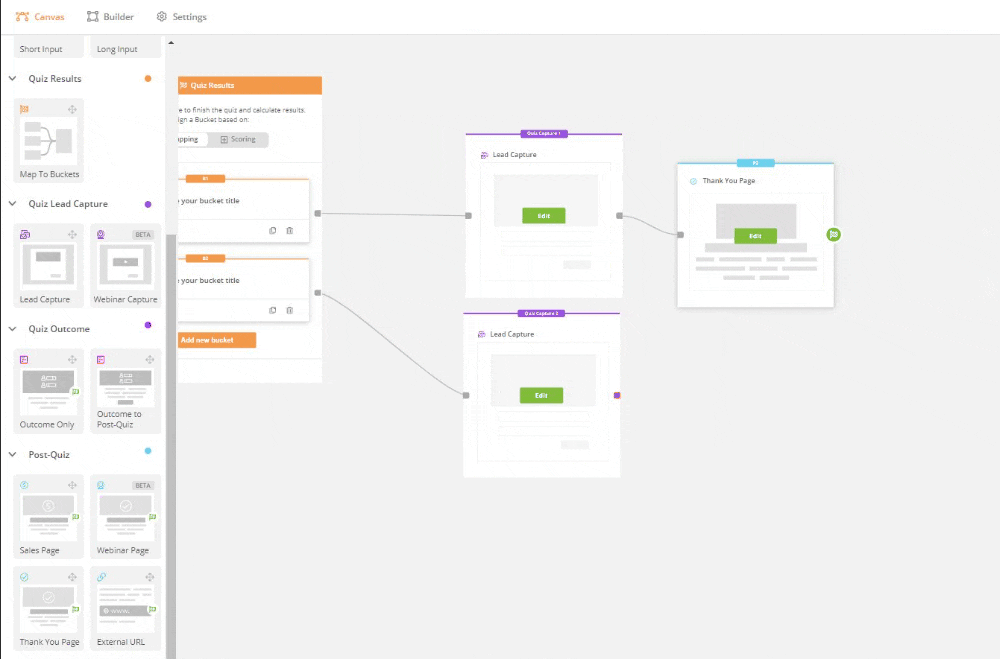Image resolution: width=1000 pixels, height=659 pixels.
Task: Click the sidebar scroll up arrow
Action: click(x=171, y=43)
